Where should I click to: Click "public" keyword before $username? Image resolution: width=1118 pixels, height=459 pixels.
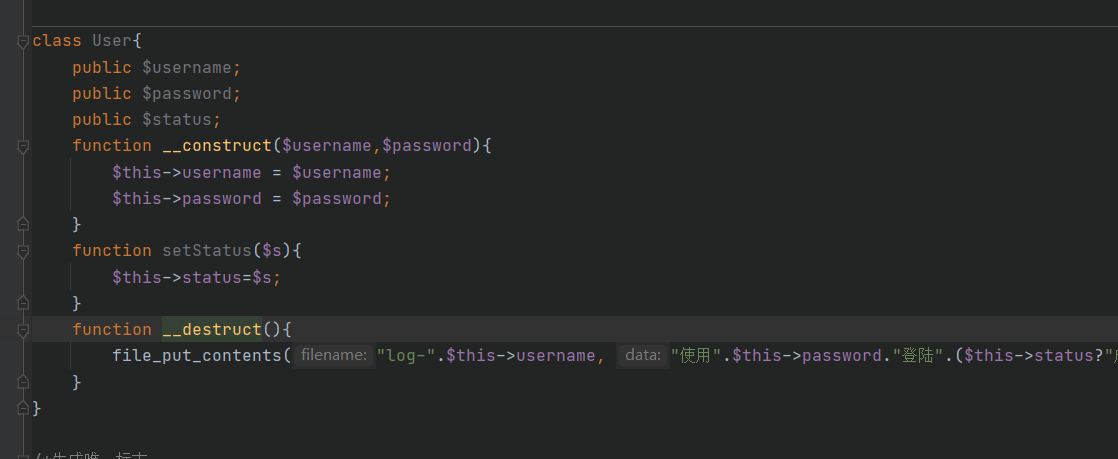coord(102,68)
